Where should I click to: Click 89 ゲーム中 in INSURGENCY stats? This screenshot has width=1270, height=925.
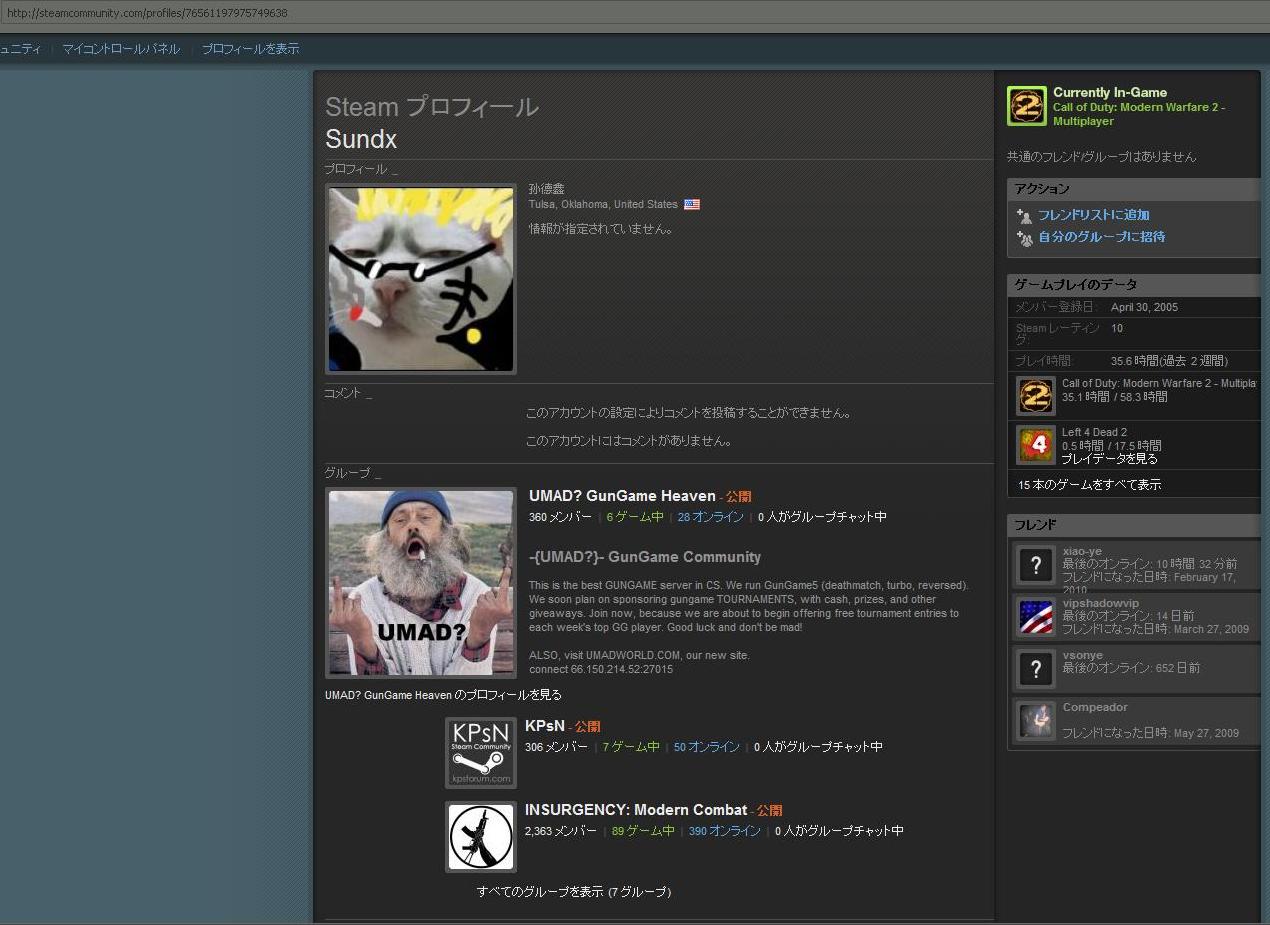click(x=644, y=831)
